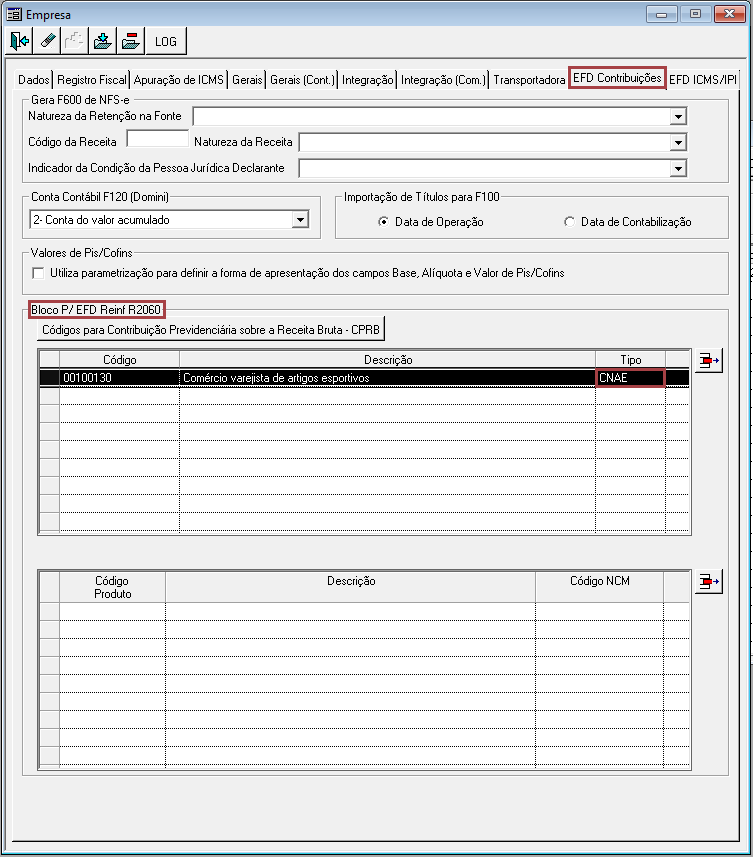Go to Apuração de ICMS tab

179,80
